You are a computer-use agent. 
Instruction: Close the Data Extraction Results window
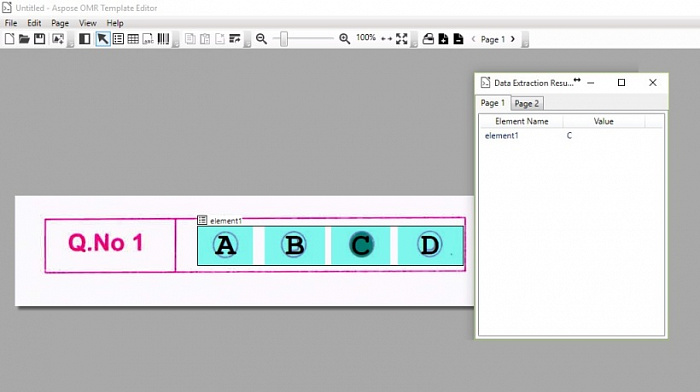pyautogui.click(x=653, y=83)
